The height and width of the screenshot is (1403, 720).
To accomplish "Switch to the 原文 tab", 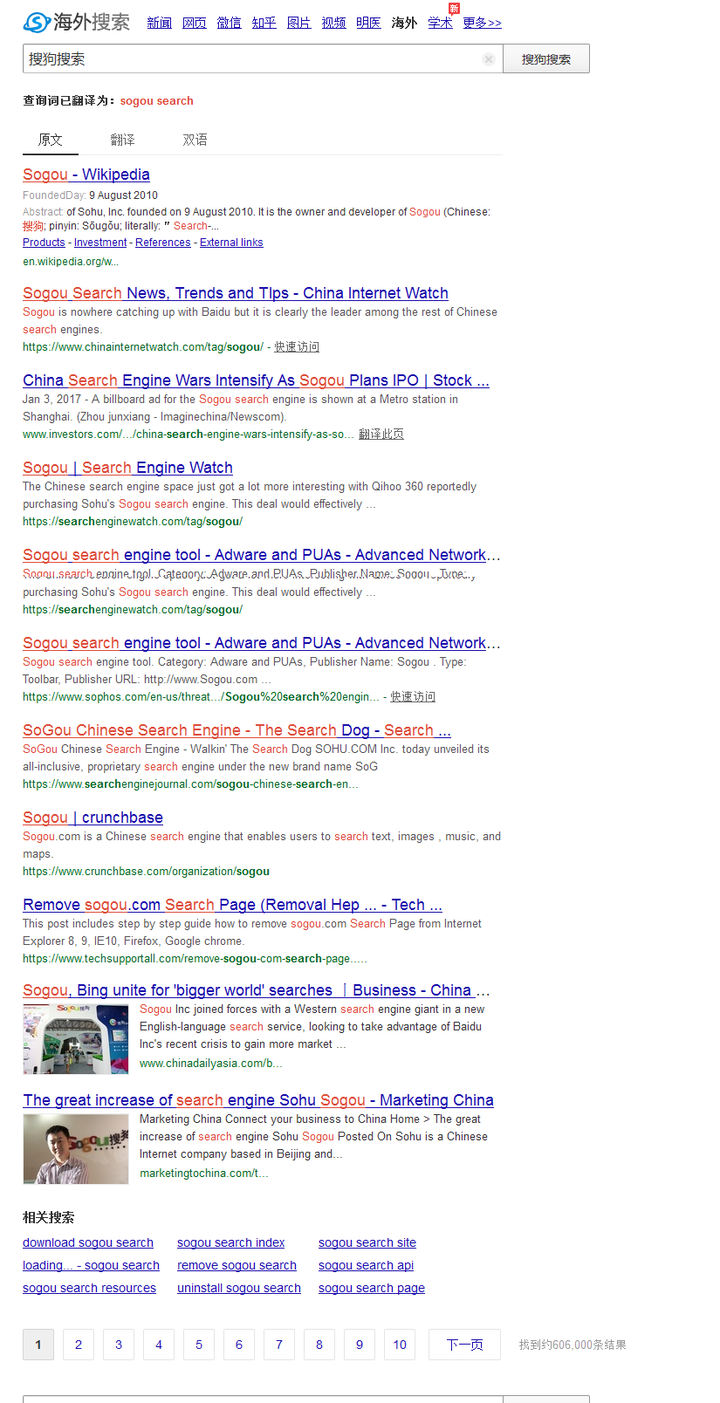I will [x=50, y=140].
